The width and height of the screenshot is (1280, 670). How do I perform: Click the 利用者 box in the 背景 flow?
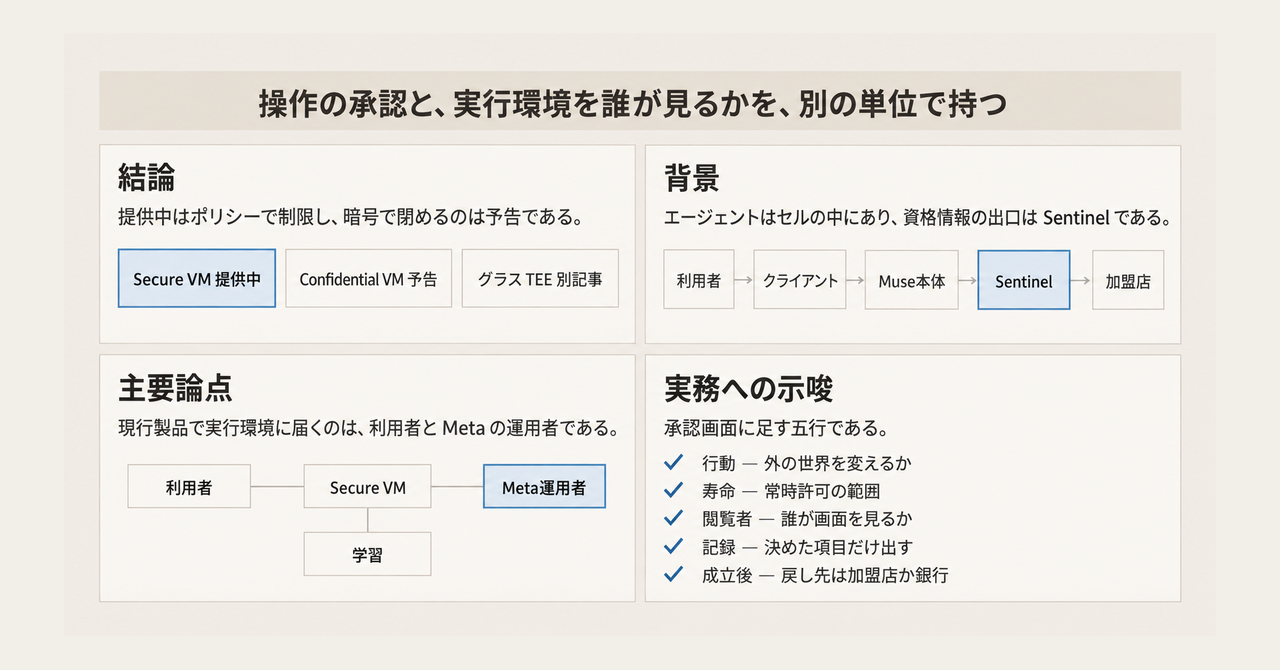pyautogui.click(x=698, y=280)
